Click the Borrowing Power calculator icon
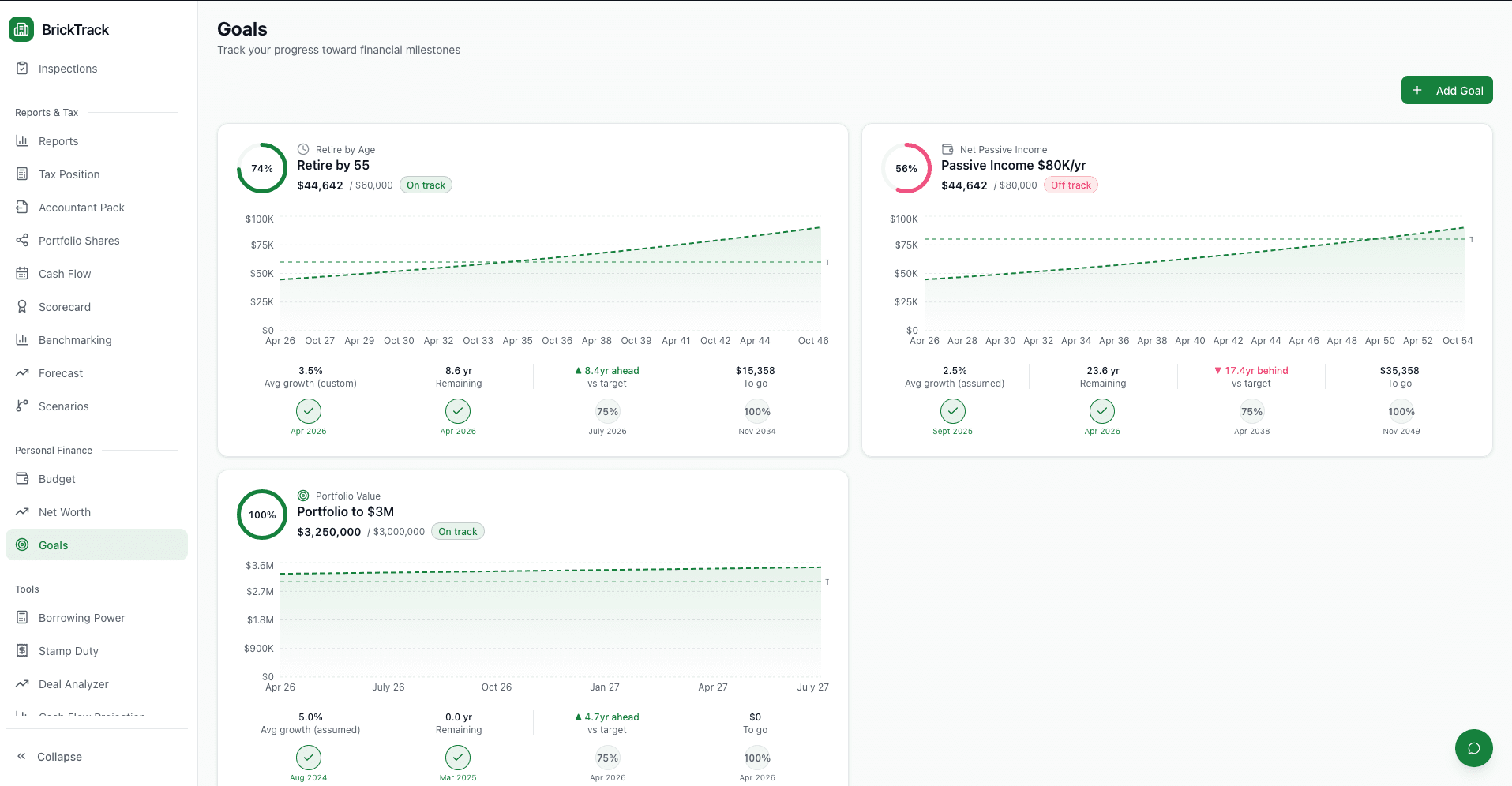The height and width of the screenshot is (786, 1512). [x=22, y=617]
